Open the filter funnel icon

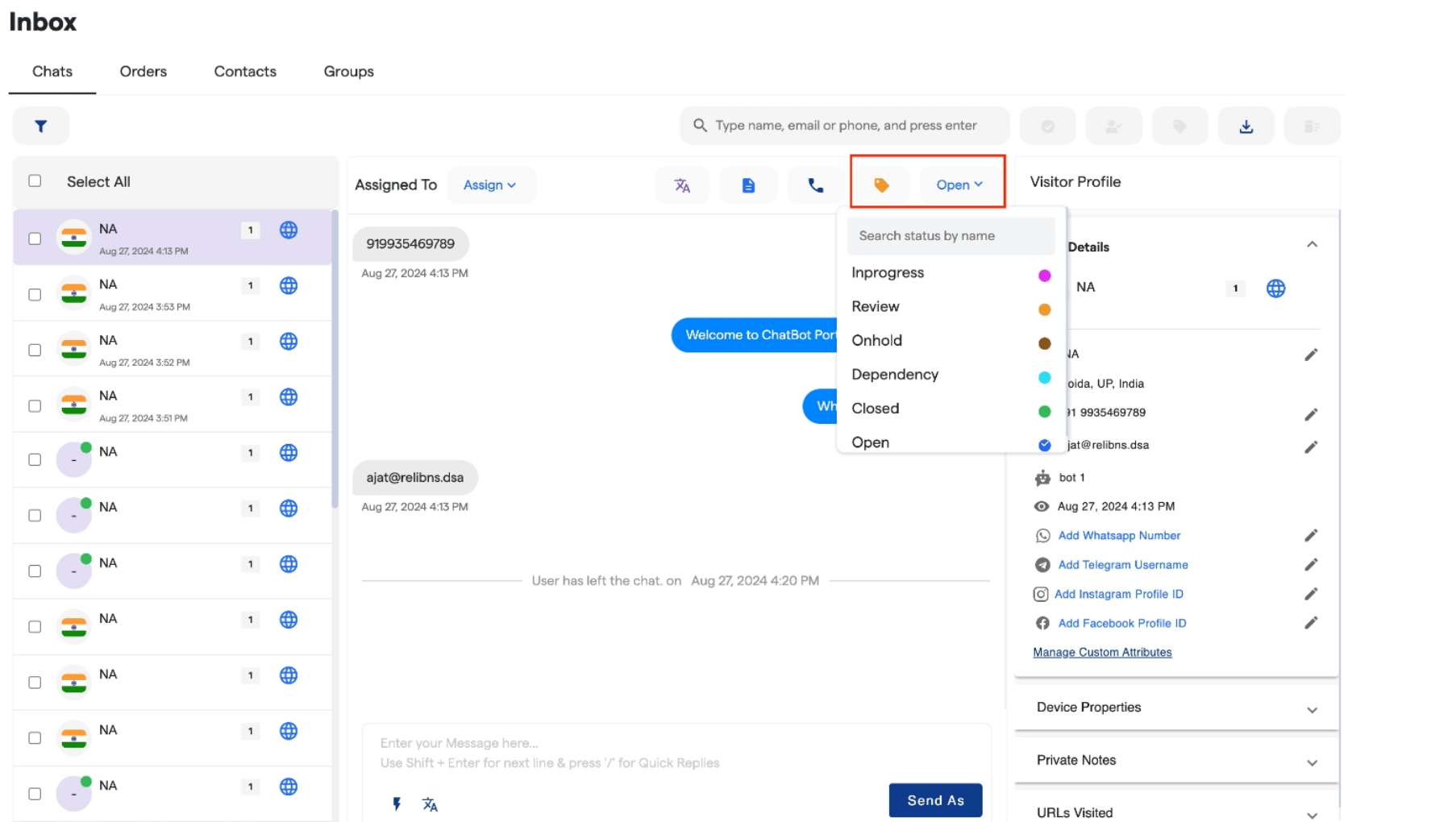click(x=40, y=126)
